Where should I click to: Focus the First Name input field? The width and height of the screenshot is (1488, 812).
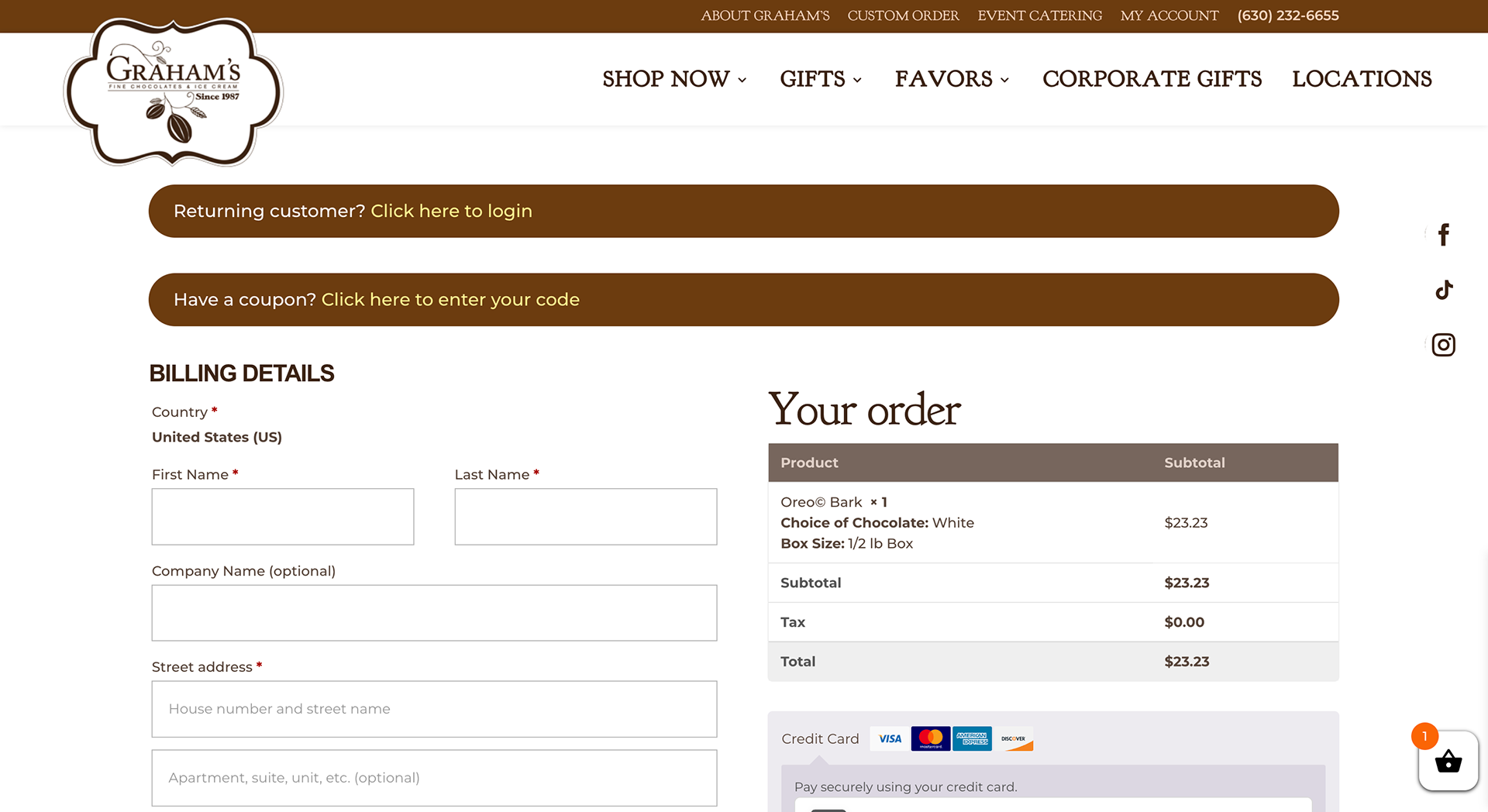(x=283, y=517)
